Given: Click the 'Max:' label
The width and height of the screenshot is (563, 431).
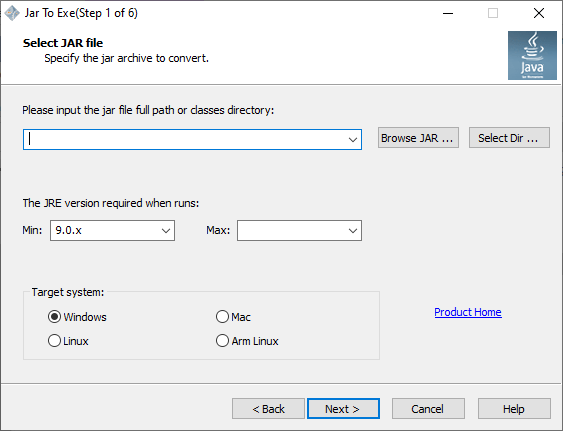Looking at the screenshot, I should (x=218, y=230).
